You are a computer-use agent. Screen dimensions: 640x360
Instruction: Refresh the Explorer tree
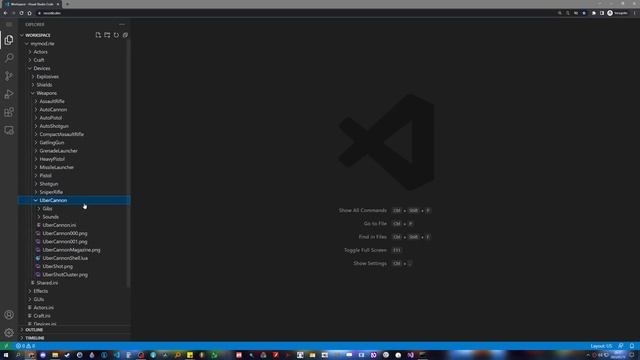pos(116,35)
